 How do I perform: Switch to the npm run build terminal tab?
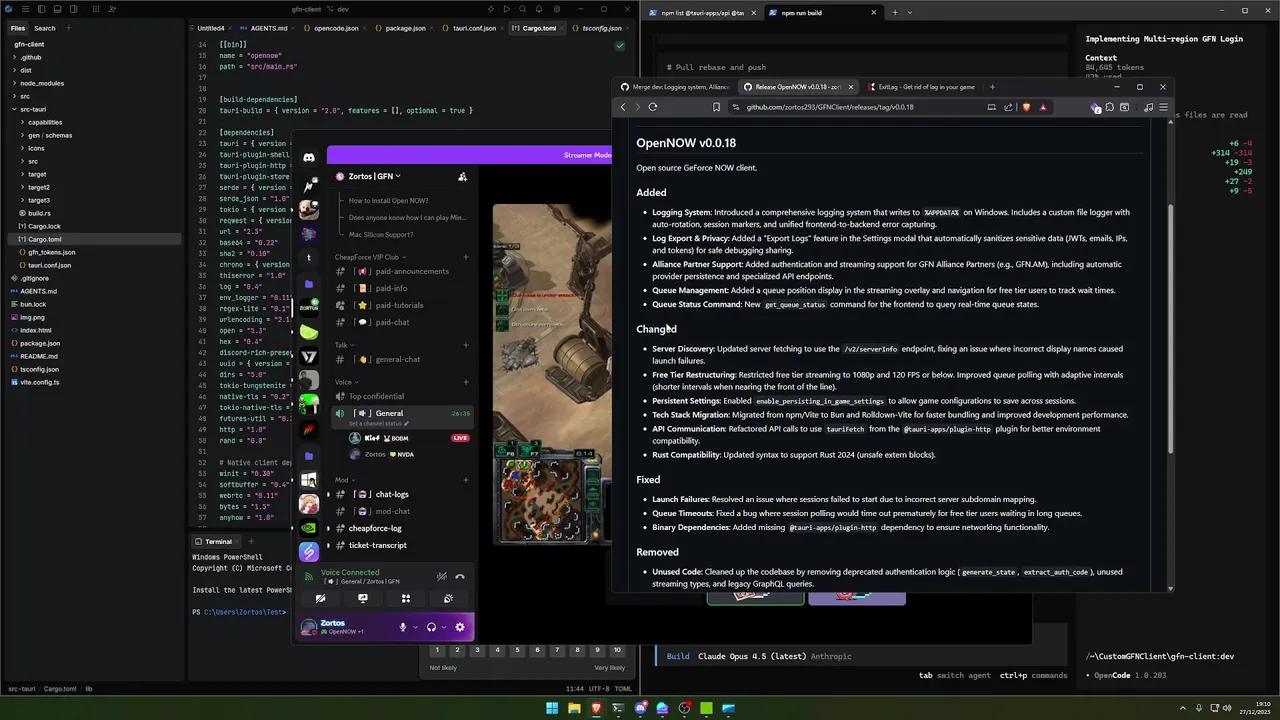[x=816, y=12]
